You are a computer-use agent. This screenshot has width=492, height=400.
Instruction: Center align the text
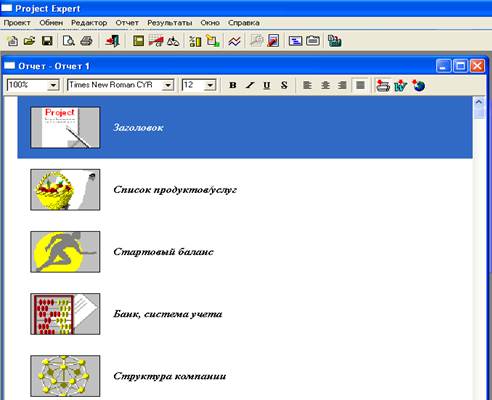tap(325, 85)
